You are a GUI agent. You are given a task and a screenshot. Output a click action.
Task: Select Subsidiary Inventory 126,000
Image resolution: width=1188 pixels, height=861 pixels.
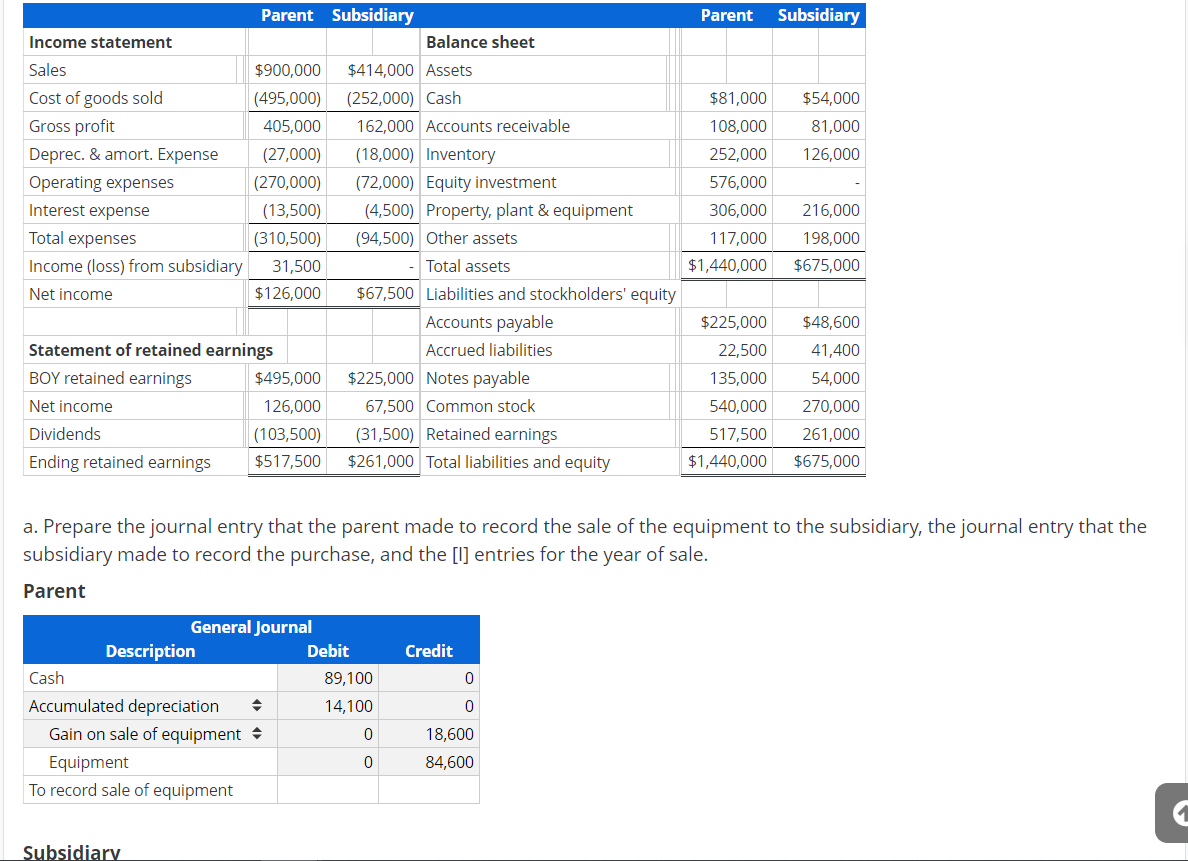[831, 154]
